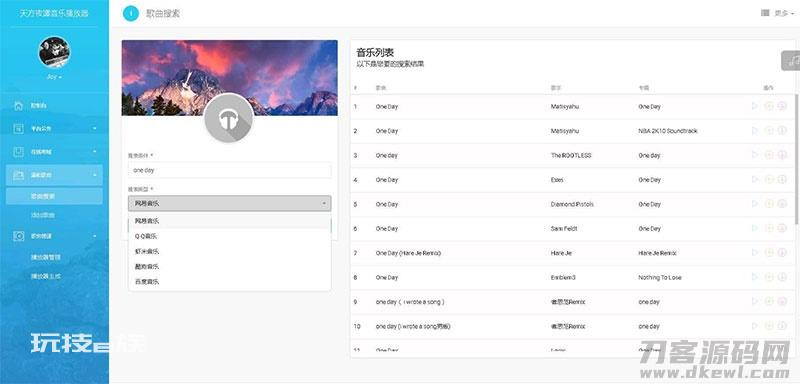Choose 酷狗音乐 from the dropdown list
Viewport: 800px width, 384px height.
(229, 266)
